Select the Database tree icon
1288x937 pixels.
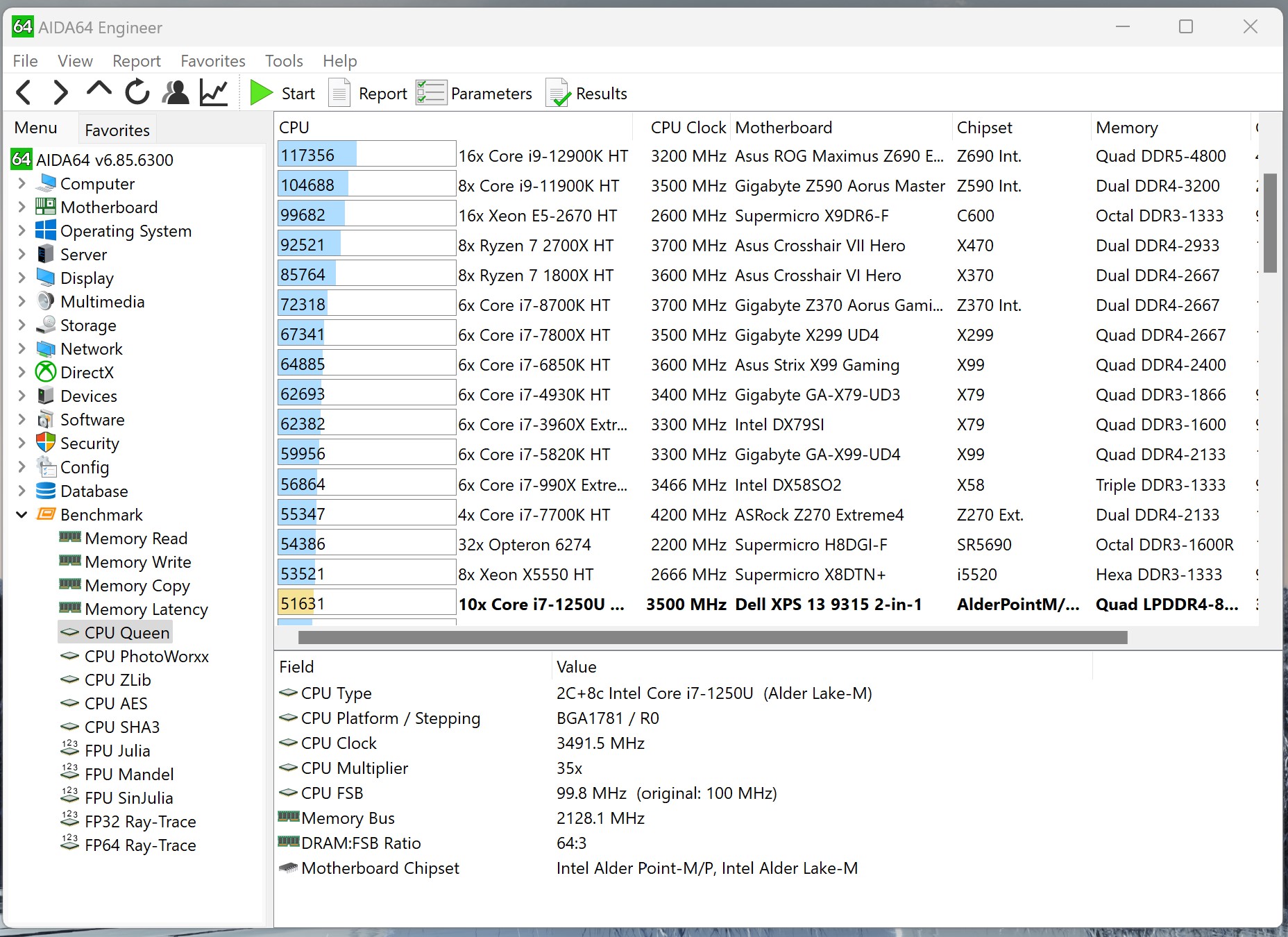pos(46,491)
